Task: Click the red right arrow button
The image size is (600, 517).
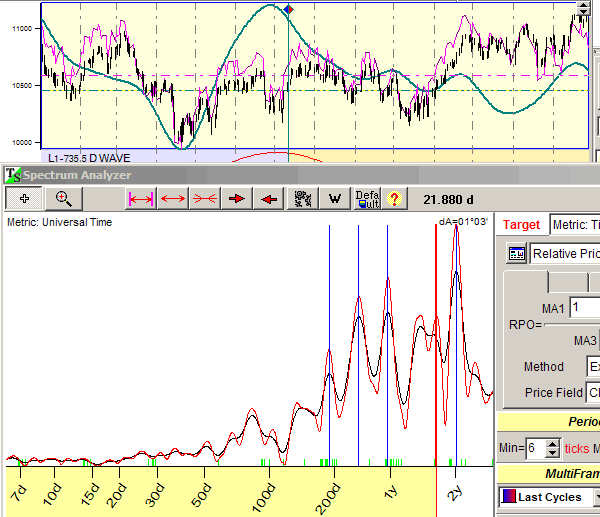Action: point(237,199)
